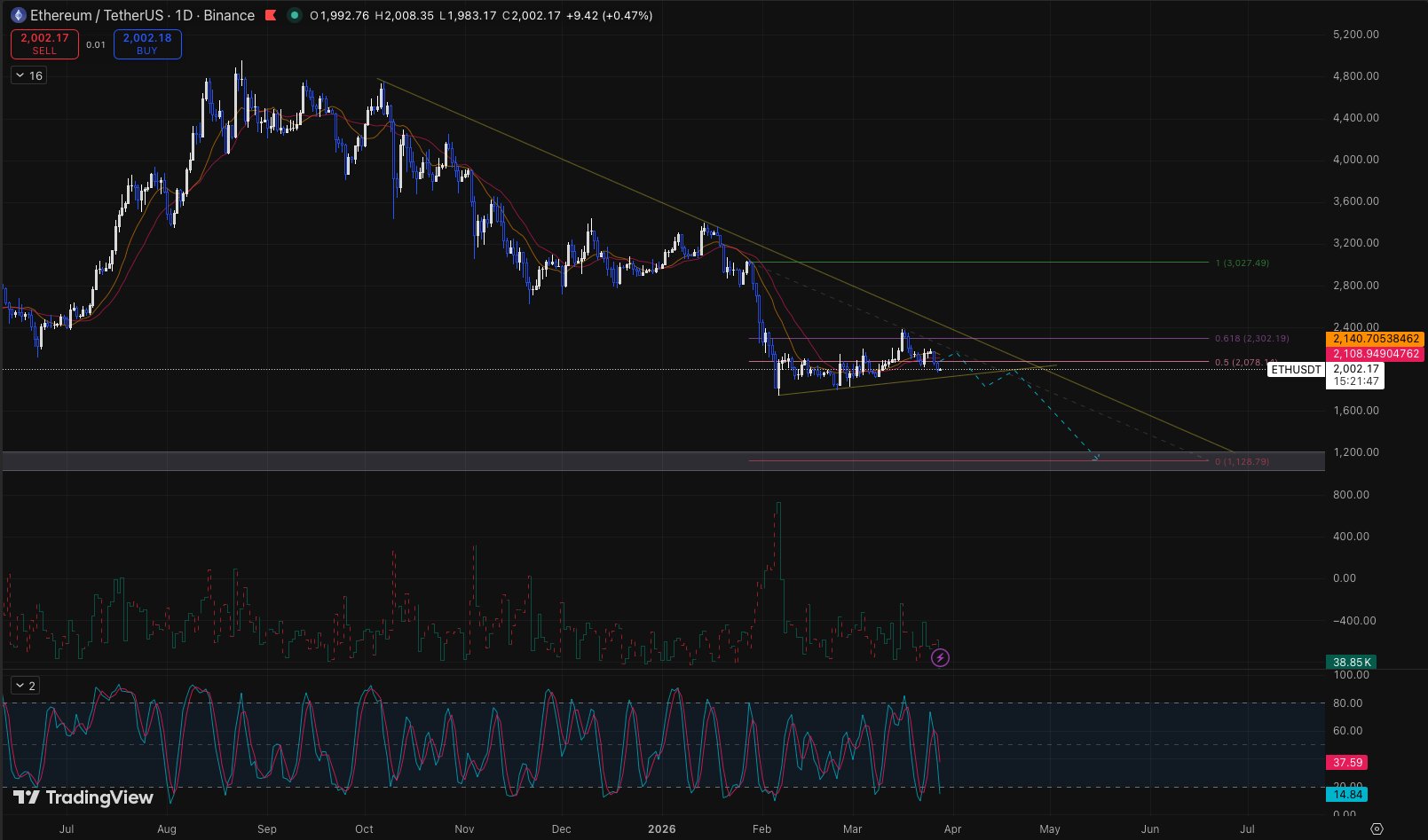Click the 800.00 scale label in the middle pane
This screenshot has height=840, width=1428.
1351,495
